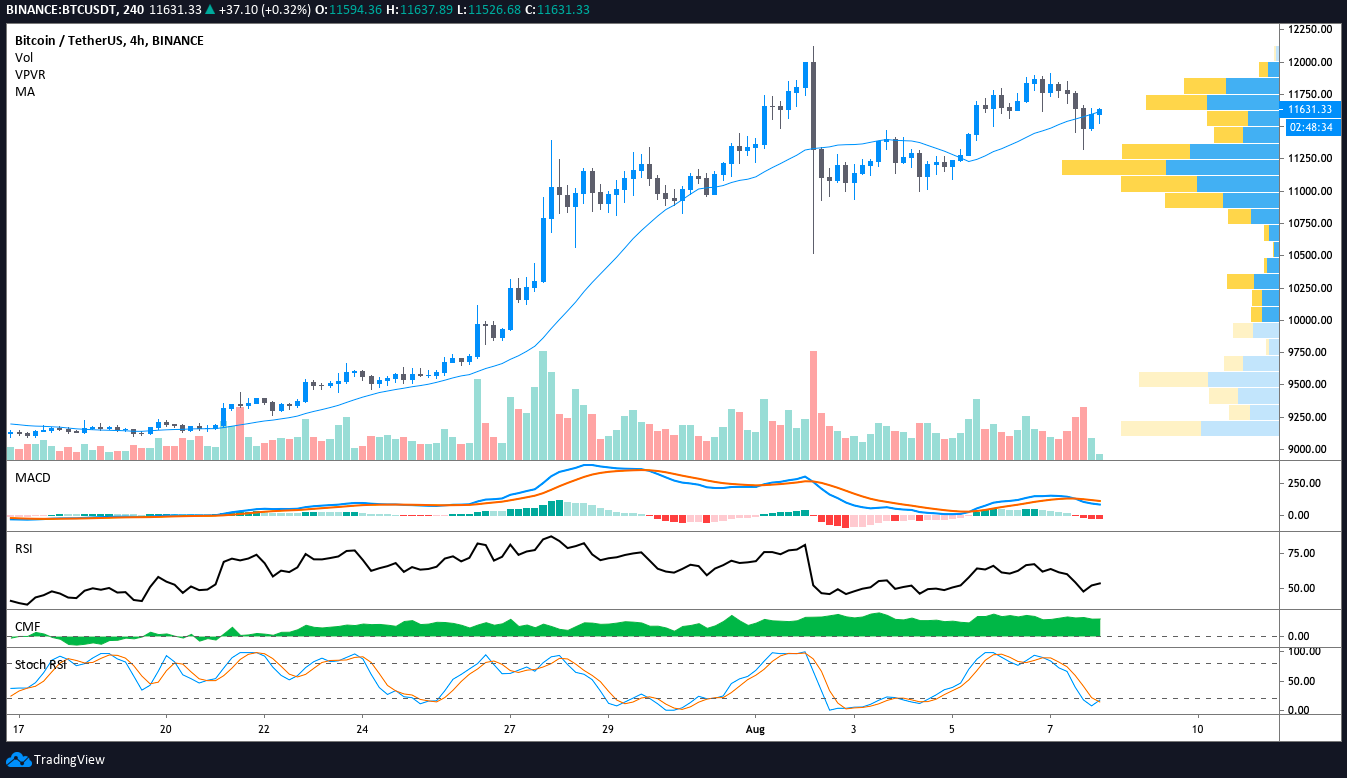Click the 02:48:34 candle countdown tag

point(1310,127)
